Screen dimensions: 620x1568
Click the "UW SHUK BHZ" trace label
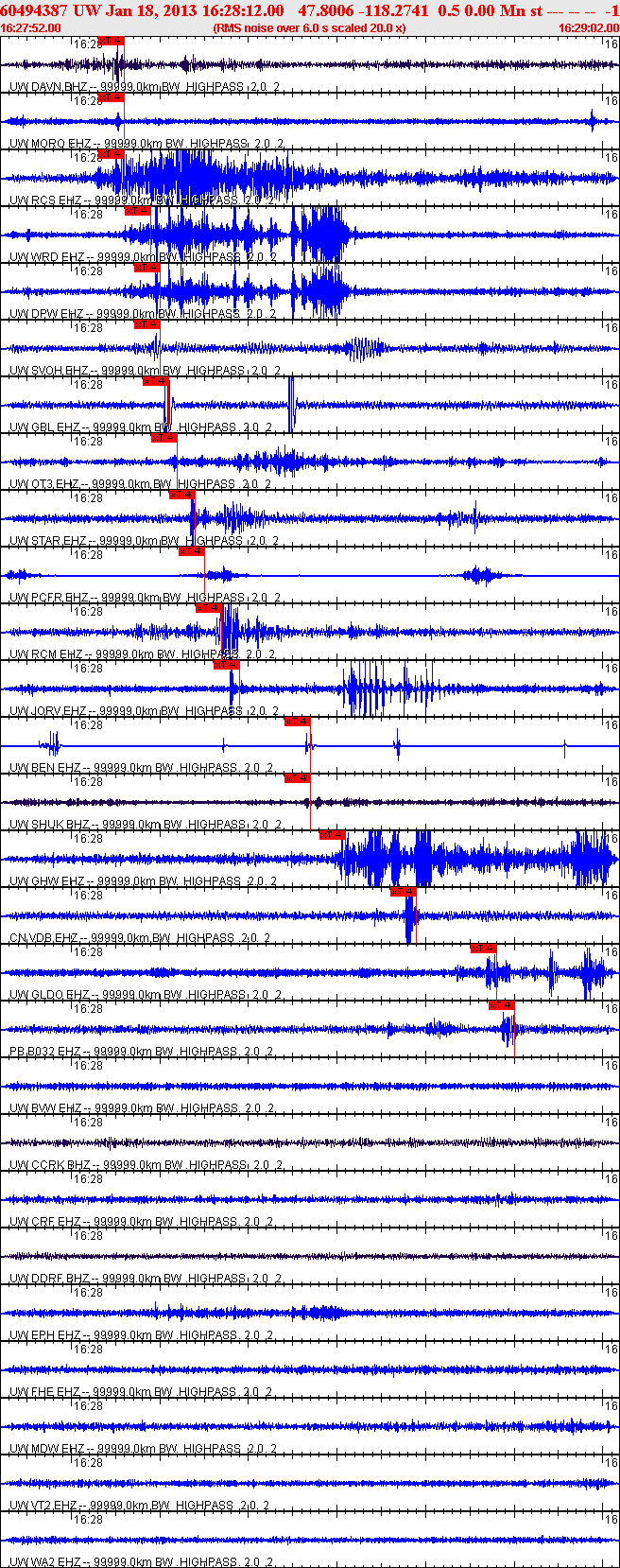(49, 825)
